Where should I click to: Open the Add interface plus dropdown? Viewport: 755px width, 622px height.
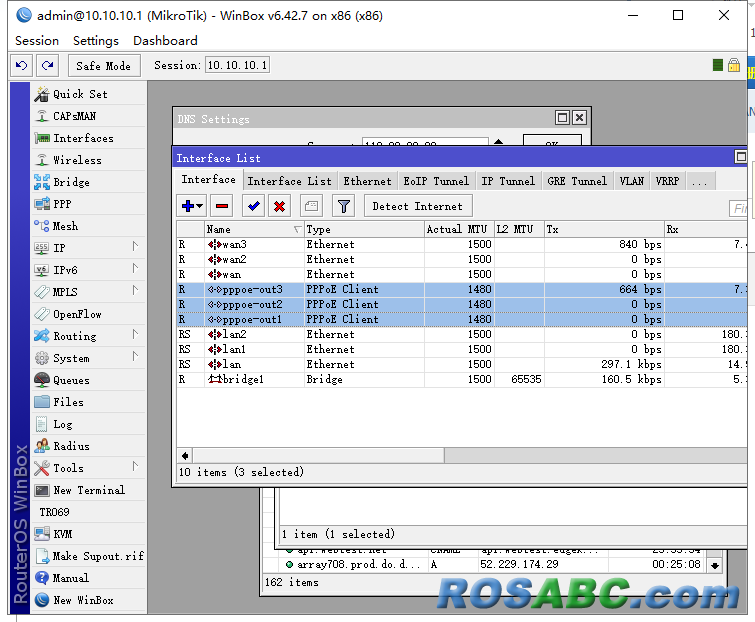[192, 206]
